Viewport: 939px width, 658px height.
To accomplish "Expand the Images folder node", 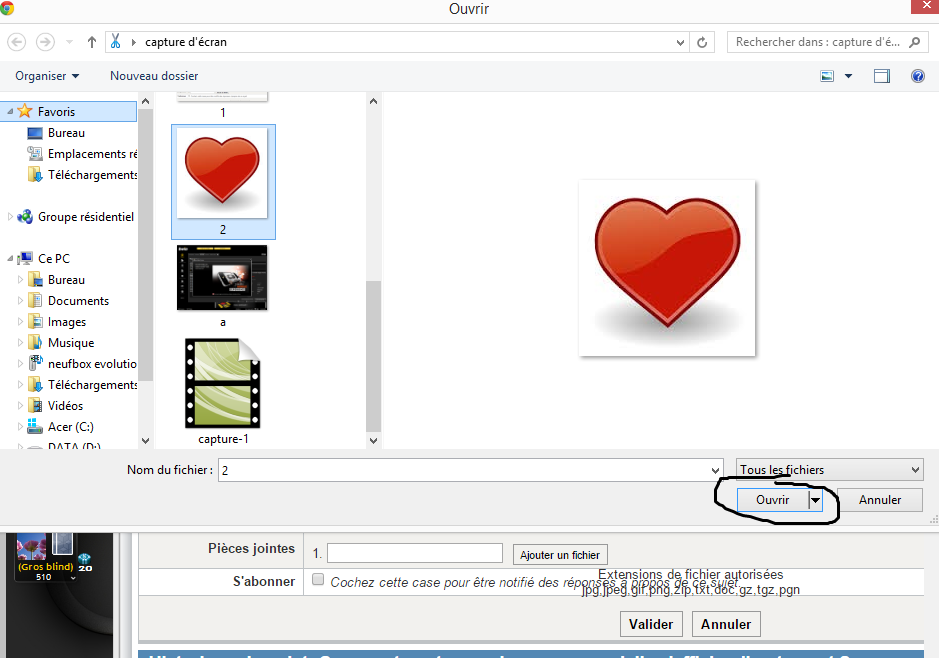I will click(x=20, y=322).
